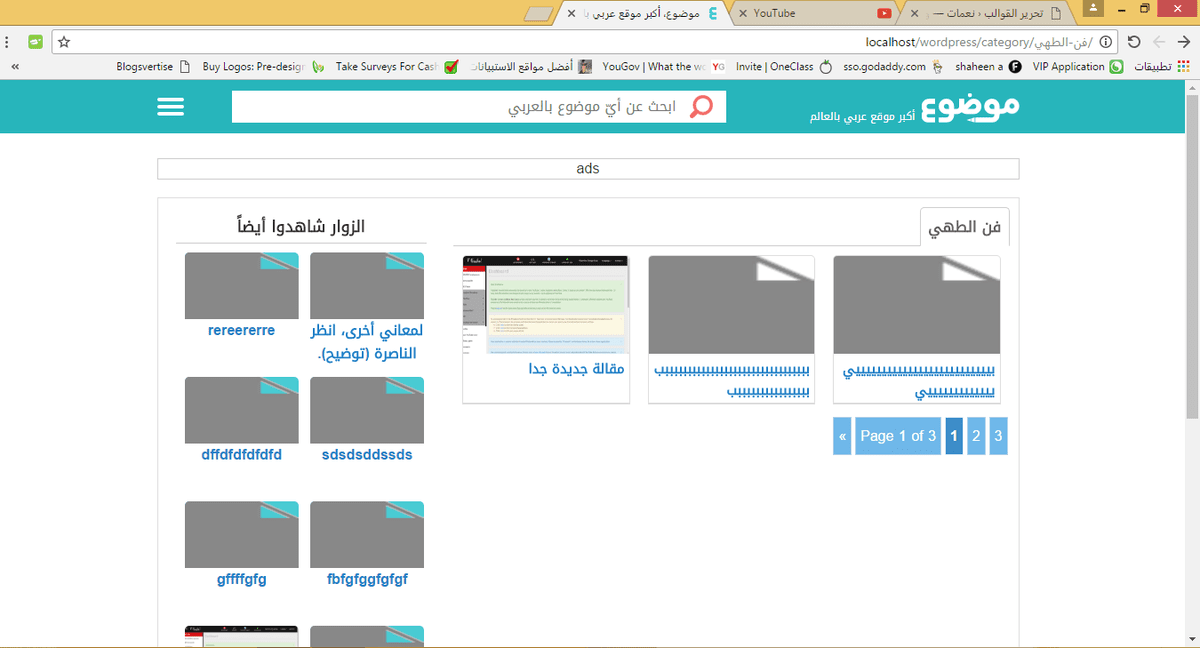This screenshot has width=1200, height=648.
Task: Open the hamburger menu in site header
Action: [x=171, y=107]
